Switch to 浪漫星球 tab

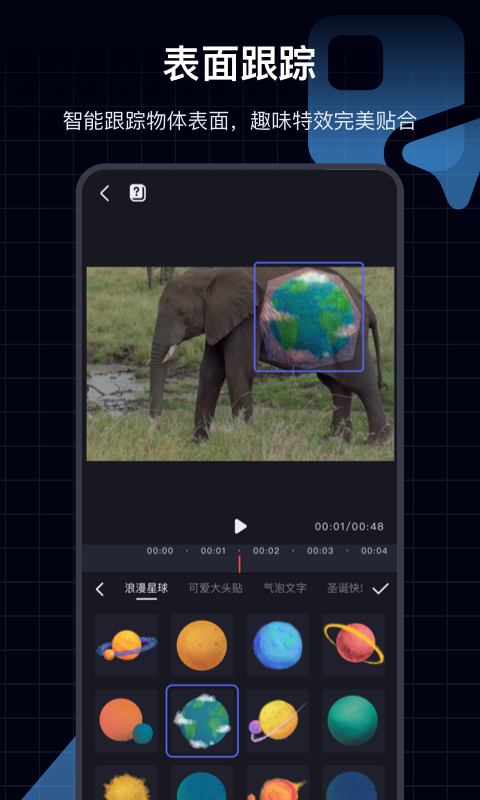[x=146, y=588]
